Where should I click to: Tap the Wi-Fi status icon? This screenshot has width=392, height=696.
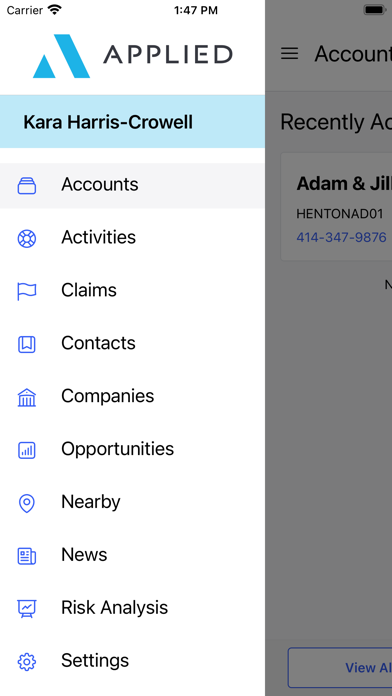(x=55, y=10)
